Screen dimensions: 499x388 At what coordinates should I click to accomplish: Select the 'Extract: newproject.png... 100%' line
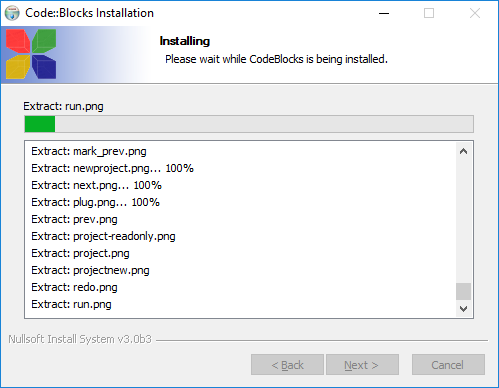pos(112,168)
